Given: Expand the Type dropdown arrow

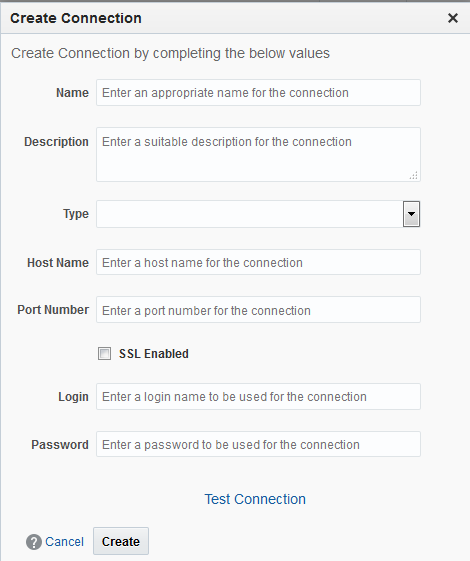Looking at the screenshot, I should point(411,214).
